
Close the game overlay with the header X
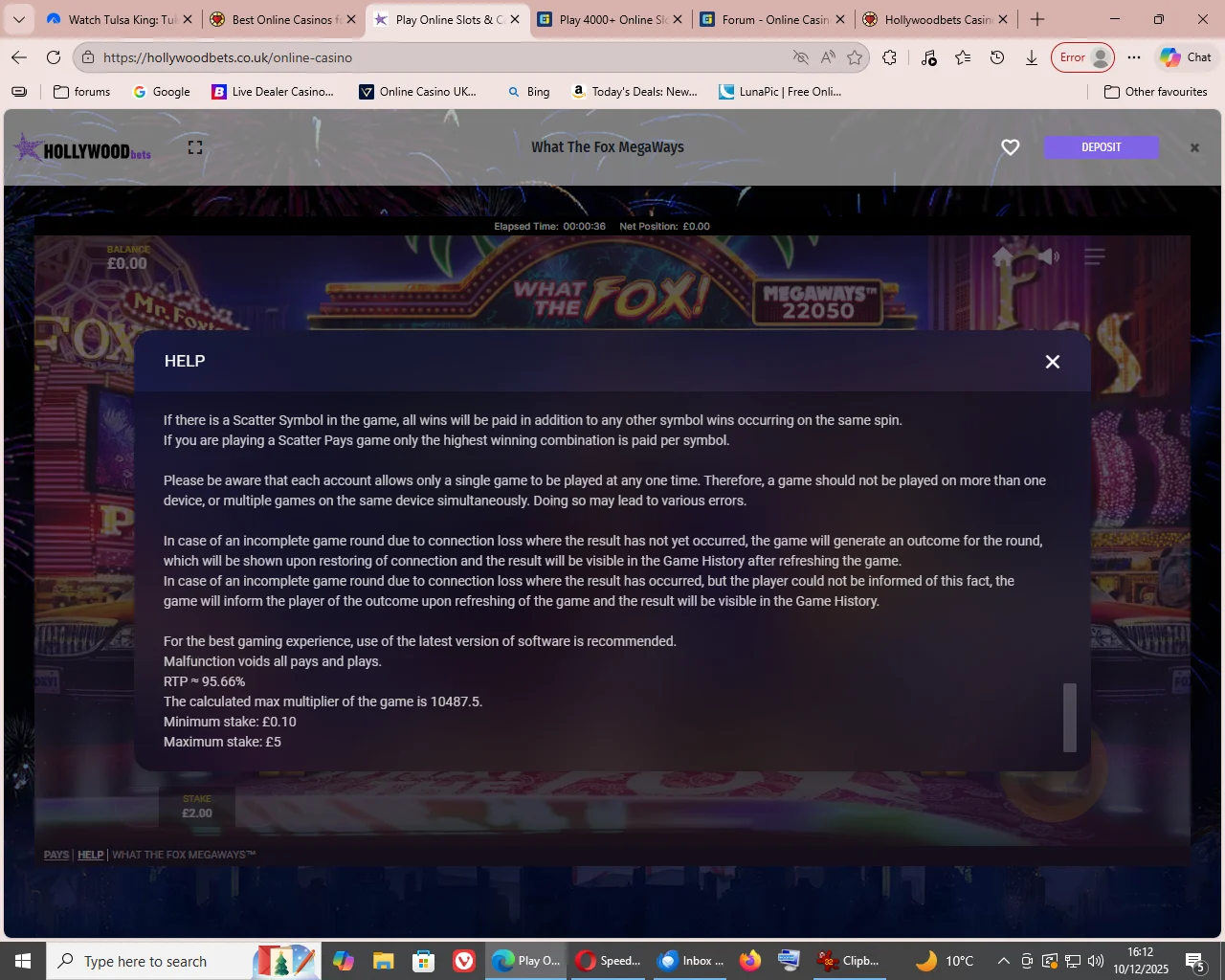(1194, 147)
